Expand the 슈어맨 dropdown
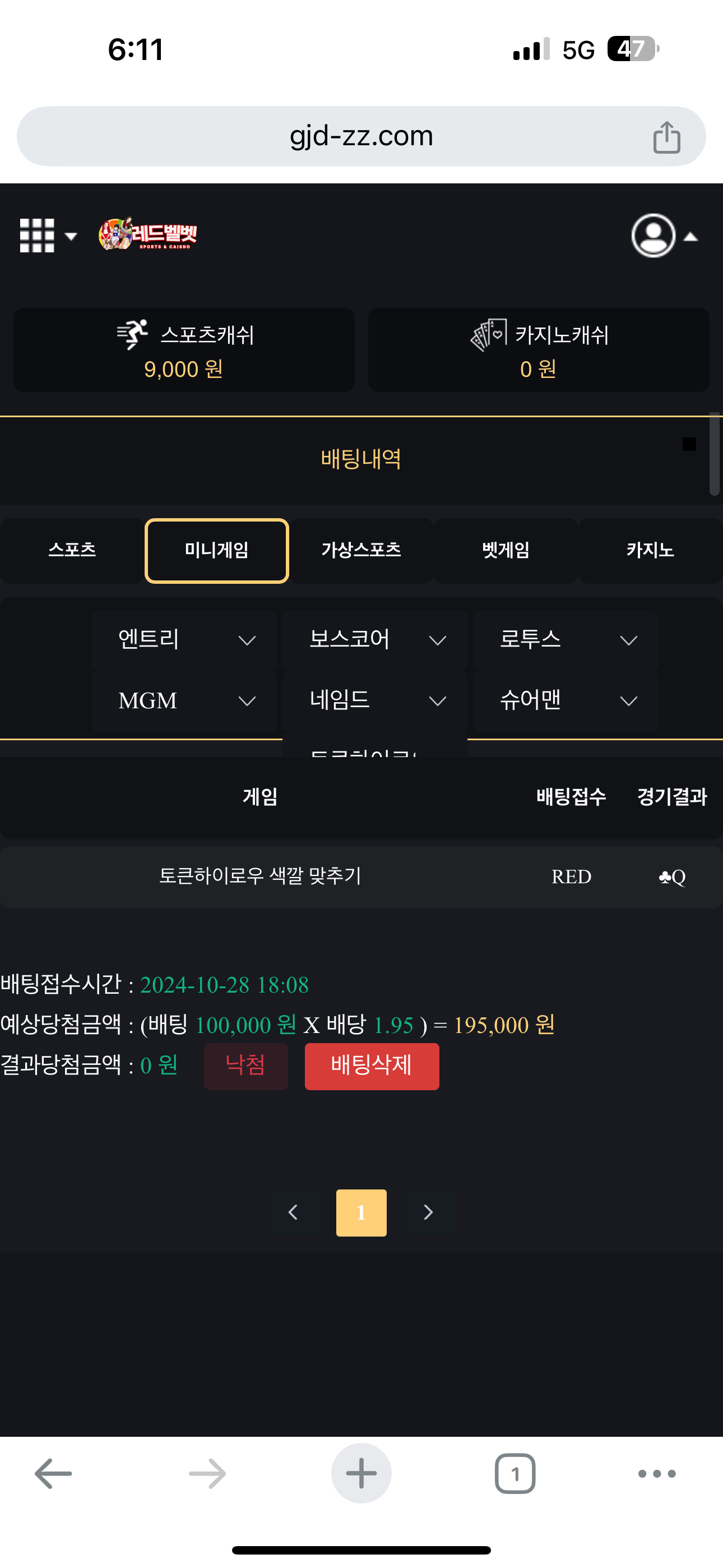The height and width of the screenshot is (1568, 723). 566,701
